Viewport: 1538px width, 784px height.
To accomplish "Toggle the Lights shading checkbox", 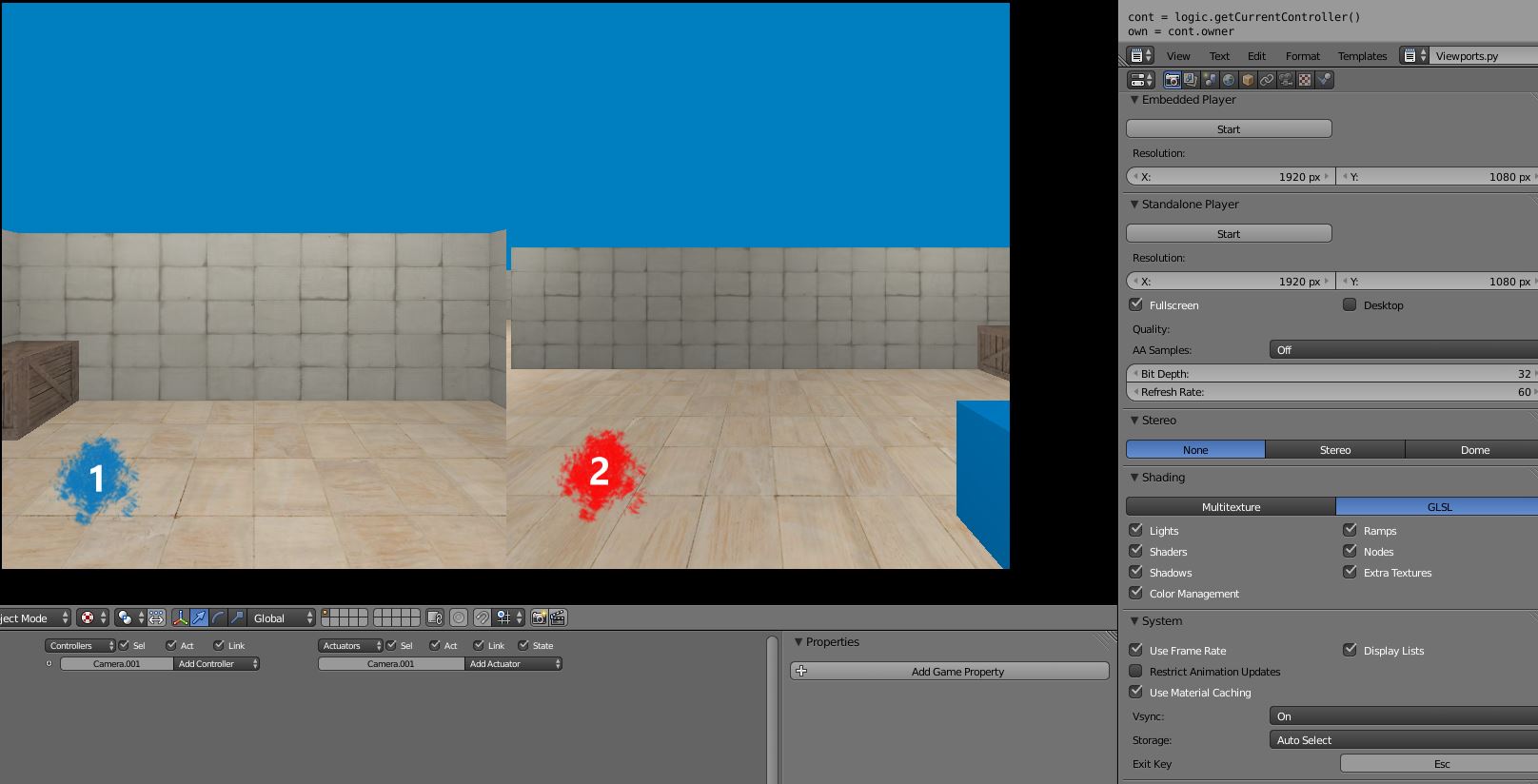I will pos(1135,530).
